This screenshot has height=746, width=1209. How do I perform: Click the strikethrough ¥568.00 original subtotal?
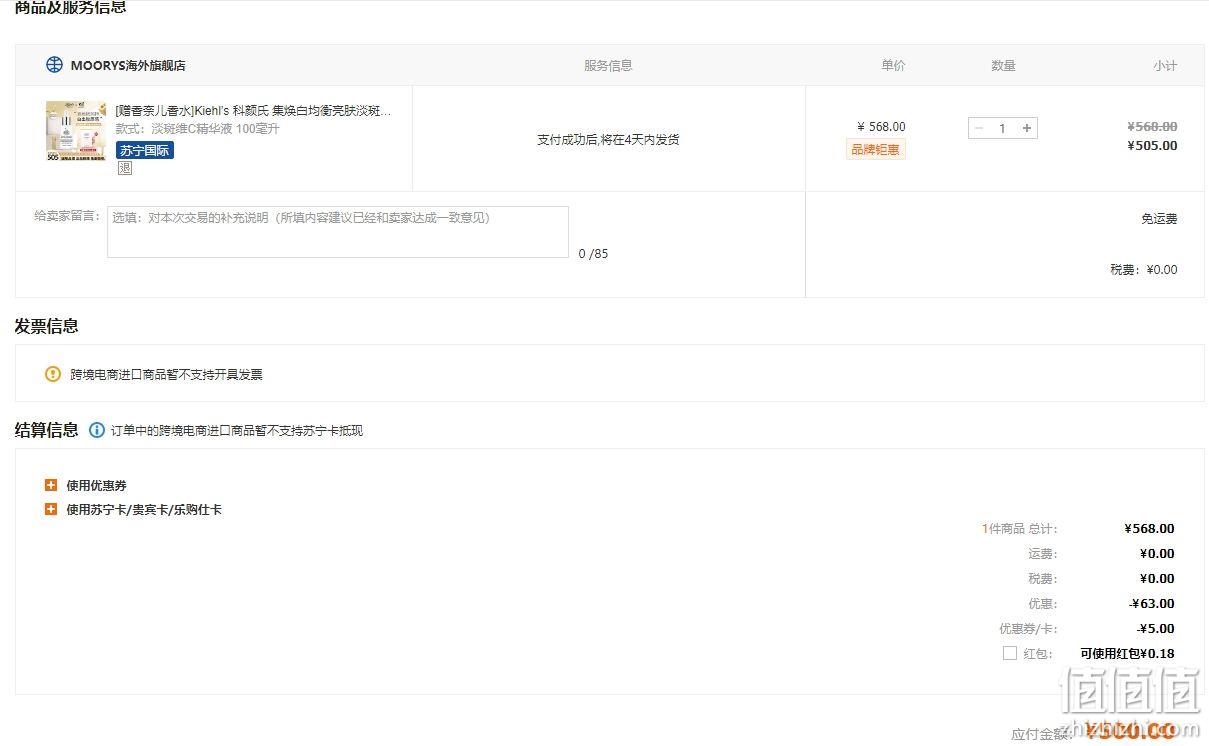point(1152,127)
